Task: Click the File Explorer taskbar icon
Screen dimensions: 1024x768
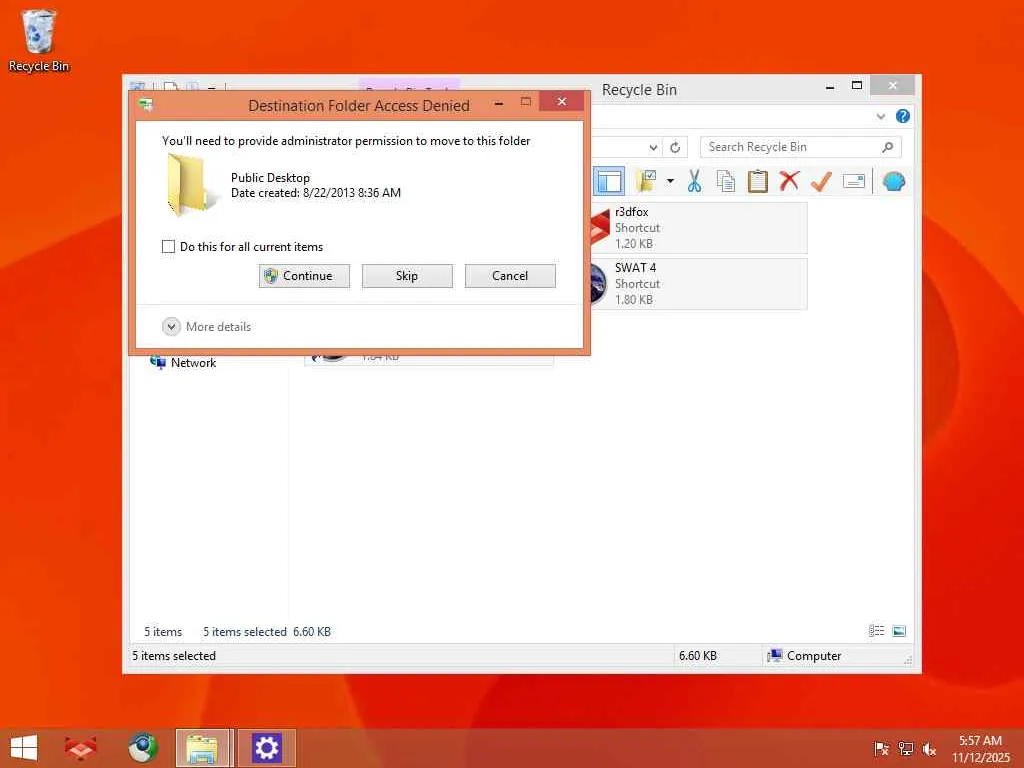Action: [203, 748]
